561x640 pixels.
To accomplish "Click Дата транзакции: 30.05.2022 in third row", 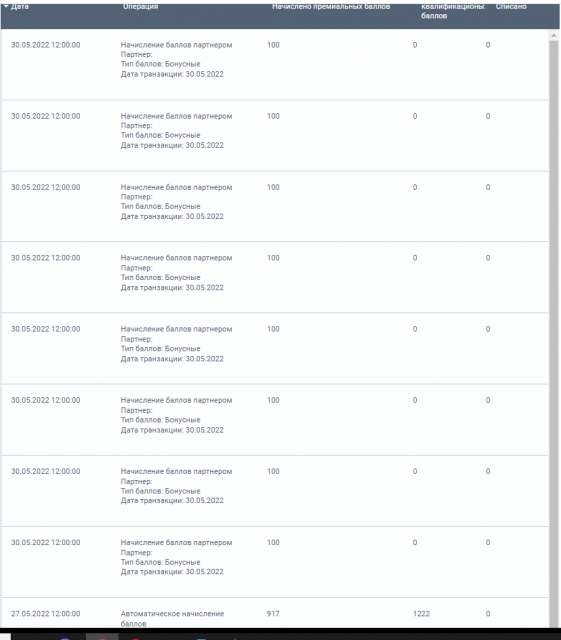I will tap(172, 216).
